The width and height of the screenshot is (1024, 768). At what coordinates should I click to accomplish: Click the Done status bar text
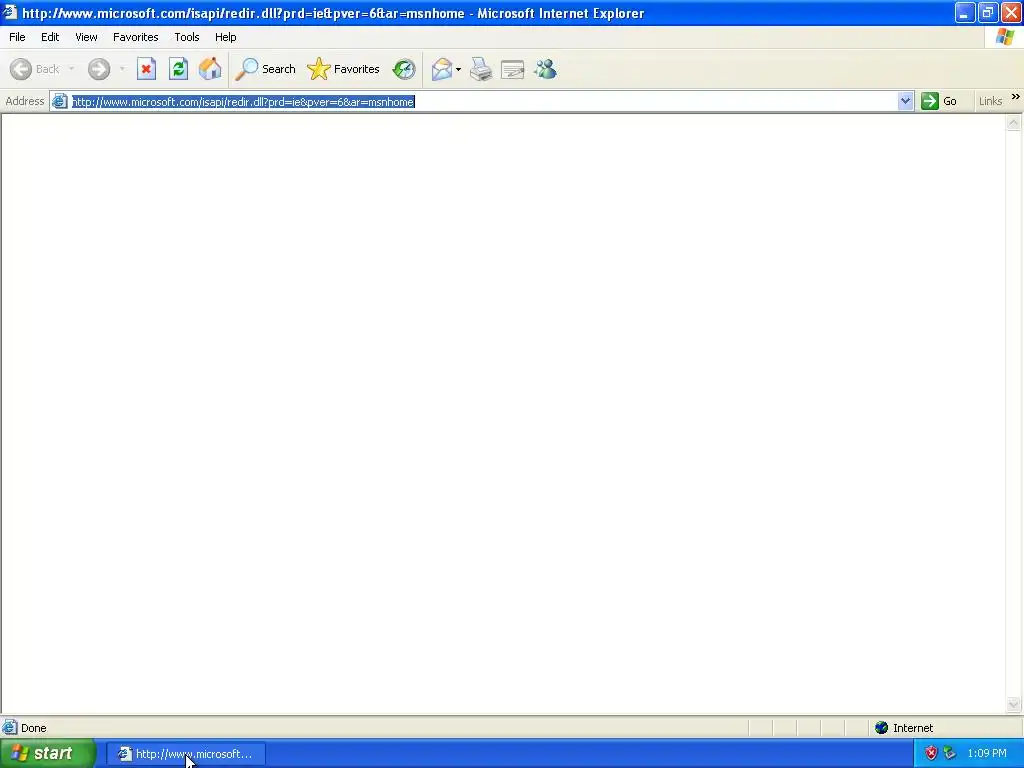[x=33, y=728]
